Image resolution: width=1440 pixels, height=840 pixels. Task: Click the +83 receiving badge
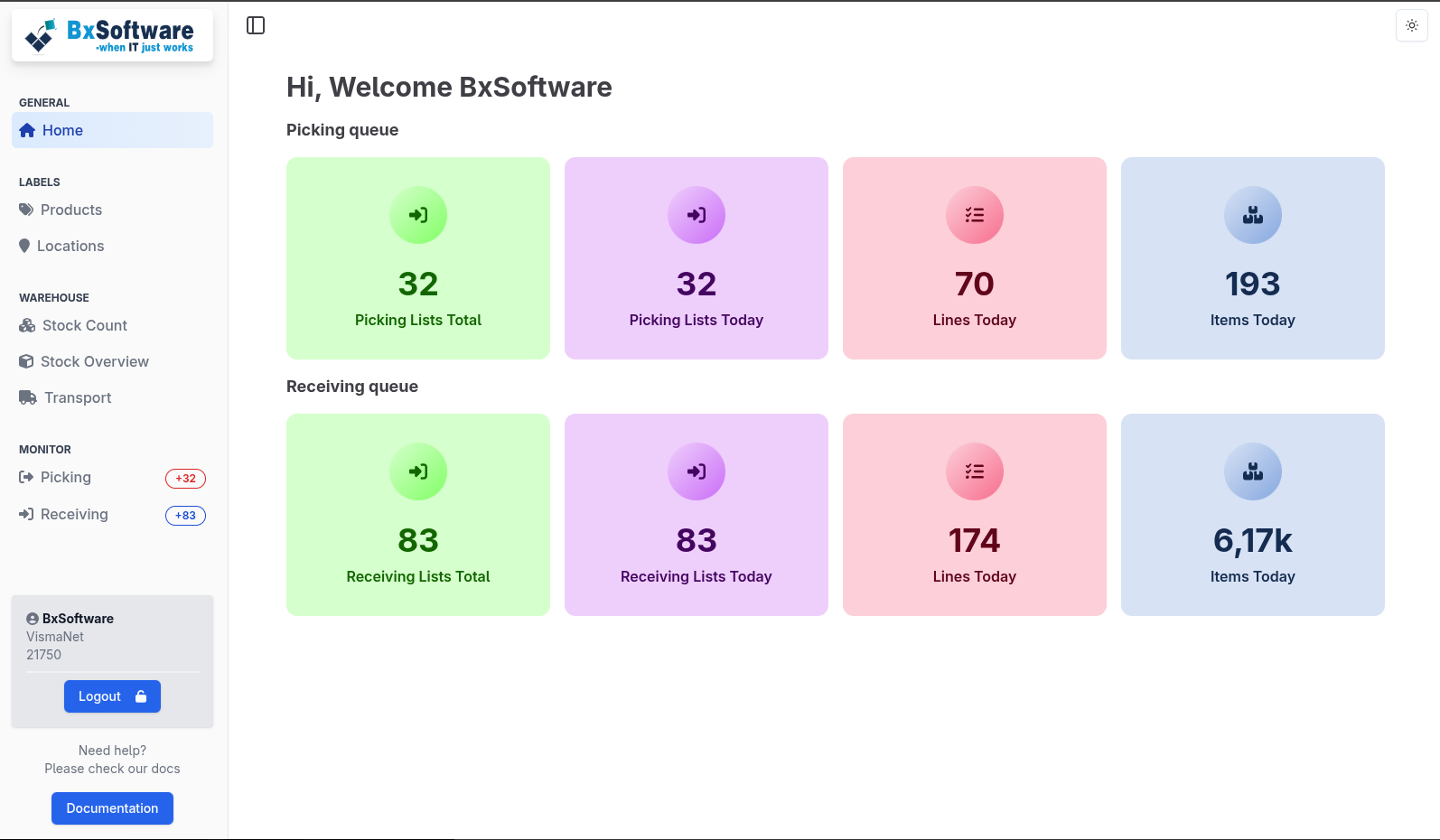(x=185, y=516)
